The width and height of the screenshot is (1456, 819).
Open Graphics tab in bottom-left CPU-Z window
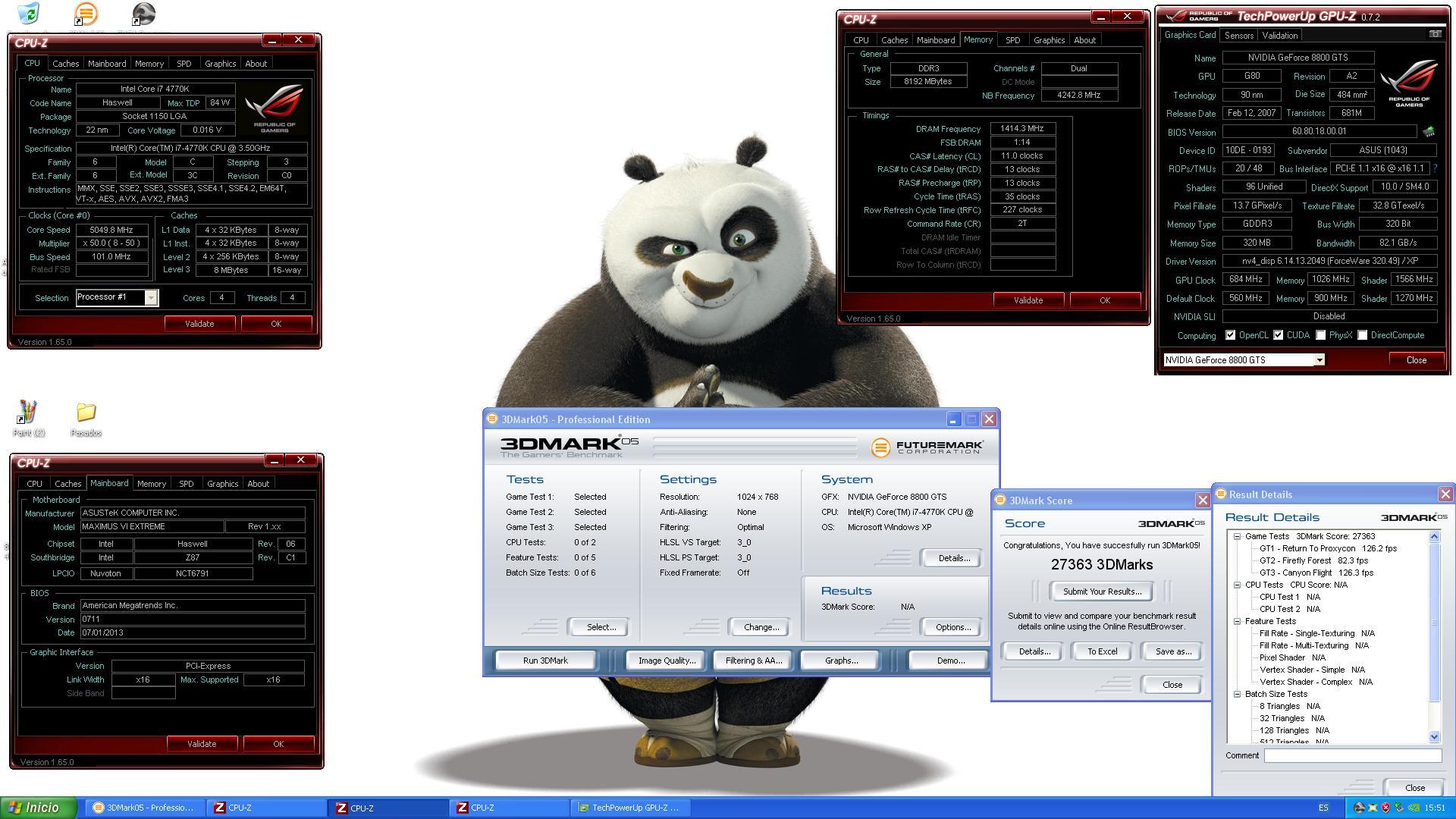(x=222, y=484)
